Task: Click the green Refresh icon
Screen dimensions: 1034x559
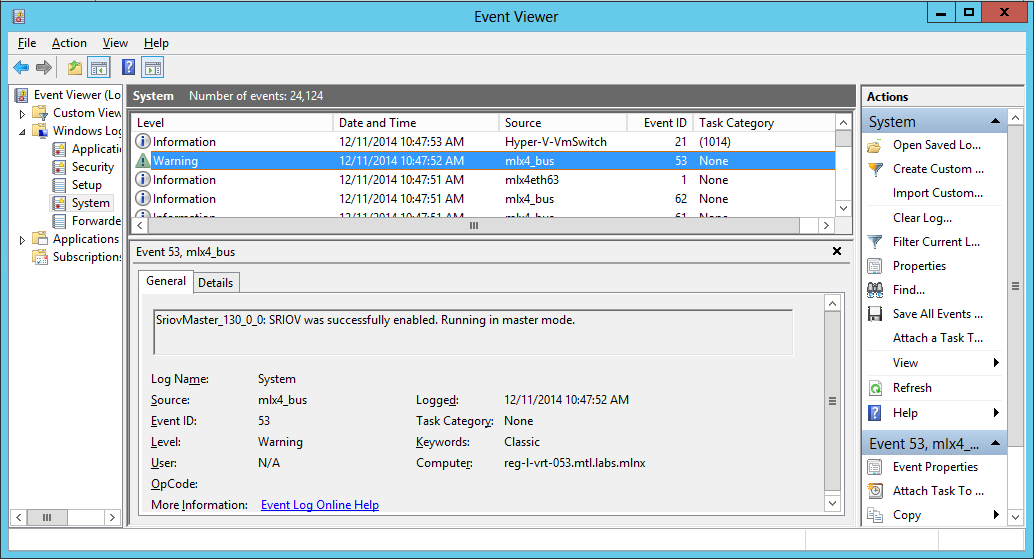Action: [x=875, y=388]
